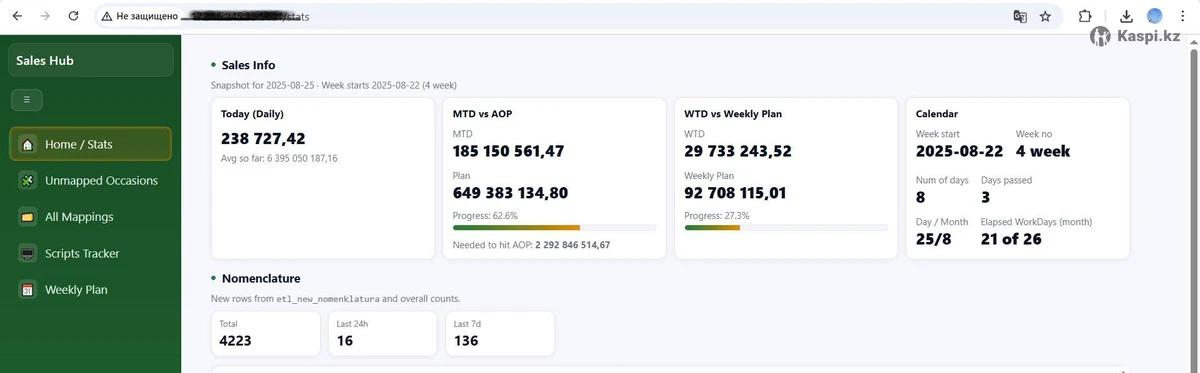Screen dimensions: 1200x373
Task: Click the browser back arrow
Action: [17, 16]
